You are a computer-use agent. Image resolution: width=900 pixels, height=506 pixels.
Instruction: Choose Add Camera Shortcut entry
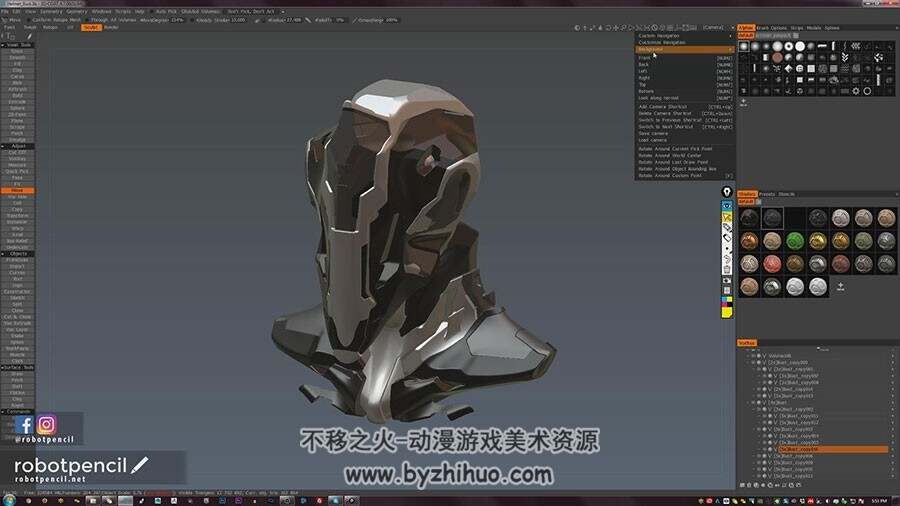click(685, 107)
